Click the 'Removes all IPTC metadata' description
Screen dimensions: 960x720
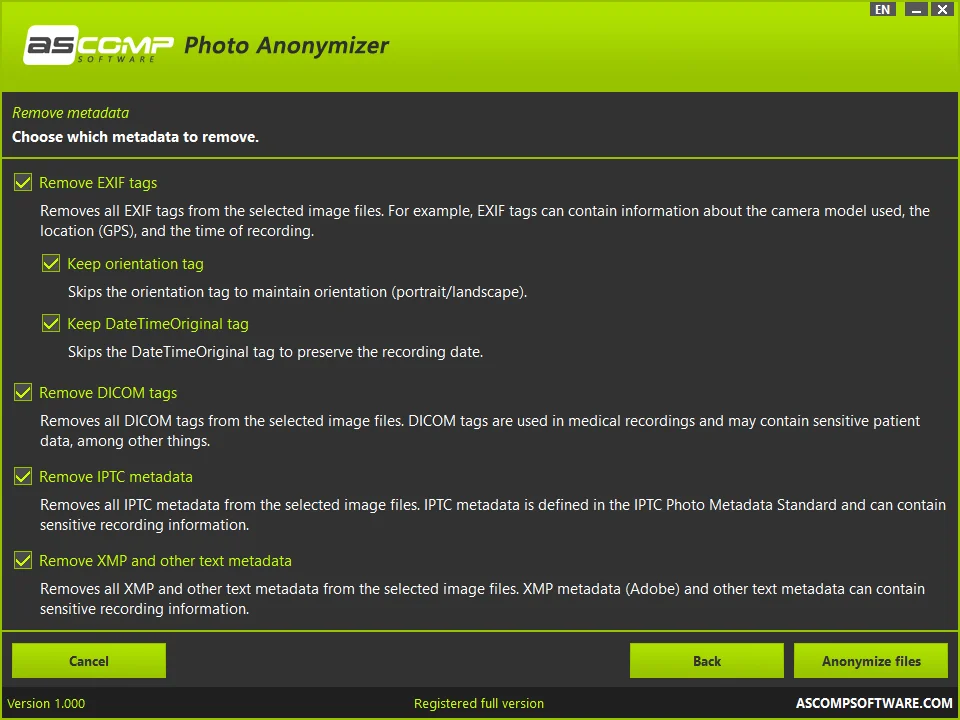[x=493, y=514]
